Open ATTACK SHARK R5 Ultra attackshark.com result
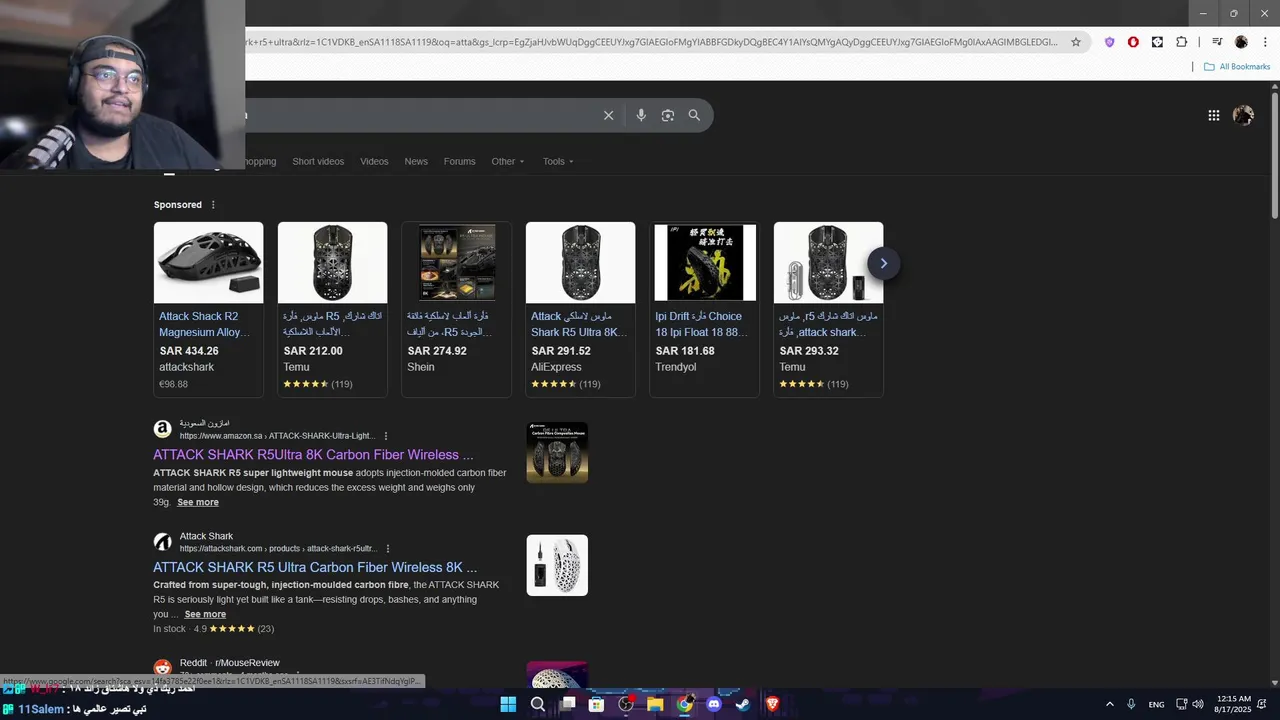Viewport: 1280px width, 720px height. tap(315, 567)
